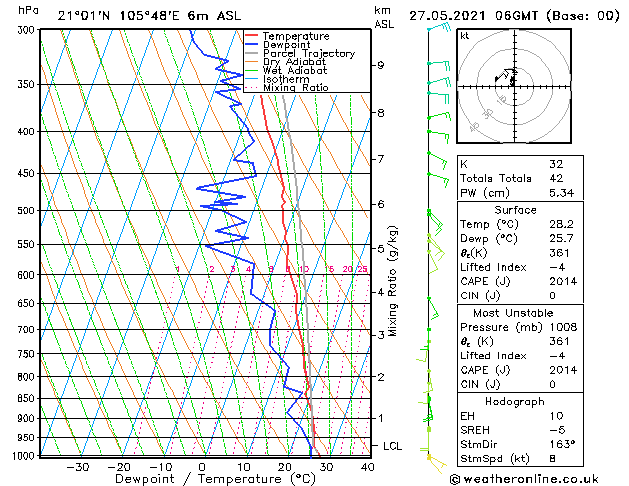Click the station coordinates 21°01'N 105°48'E

coord(119,16)
